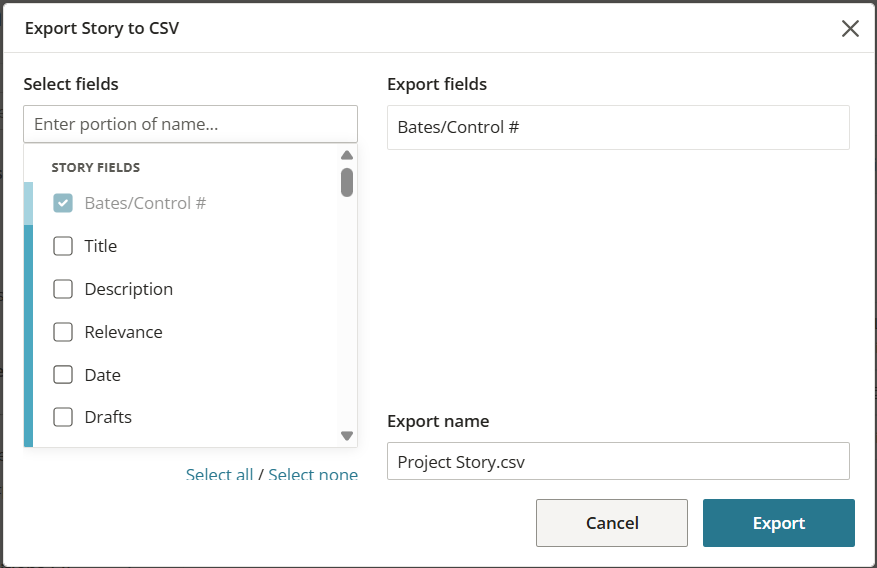877x568 pixels.
Task: Close the Export Story to CSV dialog
Action: pos(850,29)
